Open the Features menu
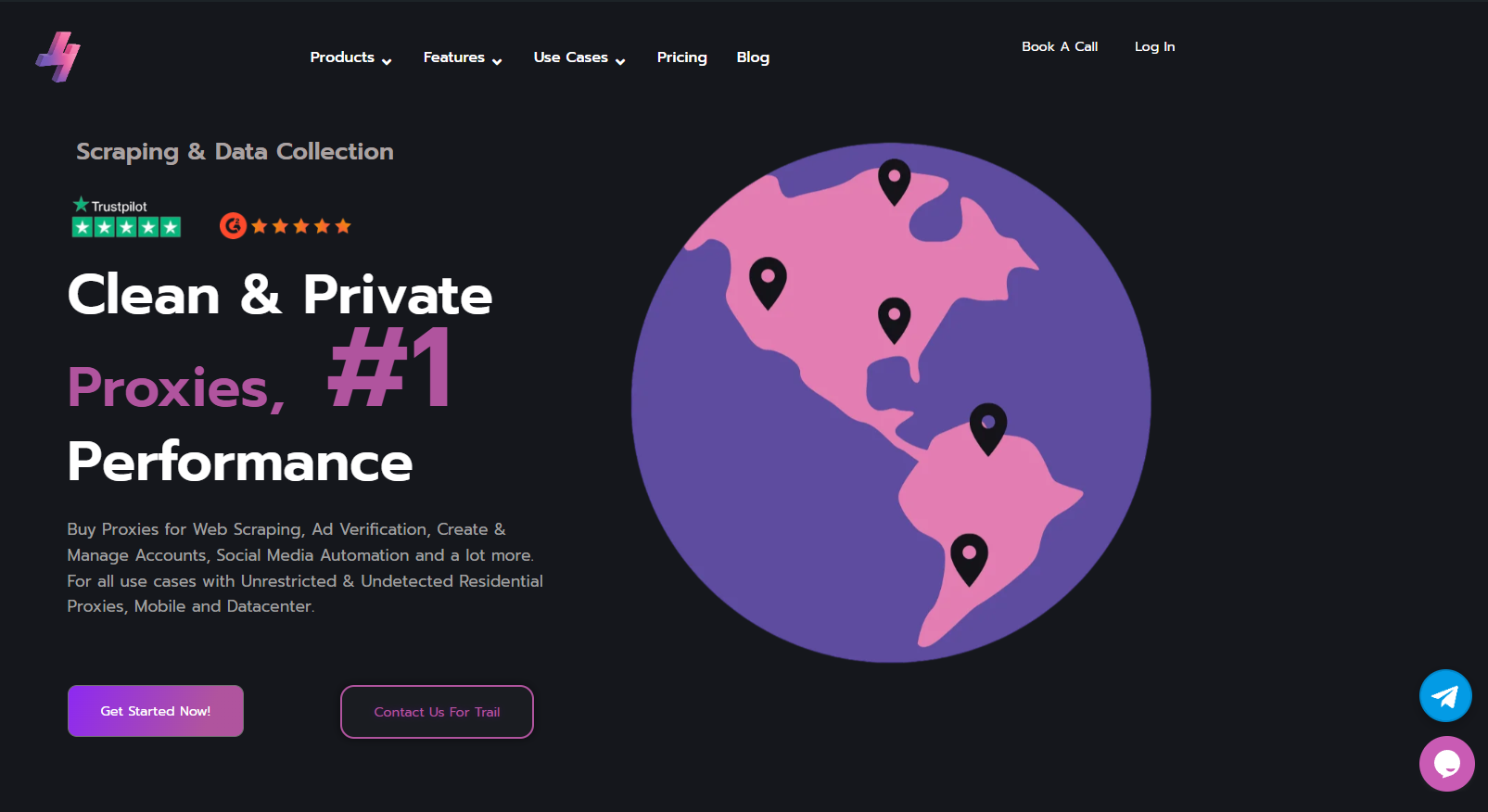 (453, 57)
